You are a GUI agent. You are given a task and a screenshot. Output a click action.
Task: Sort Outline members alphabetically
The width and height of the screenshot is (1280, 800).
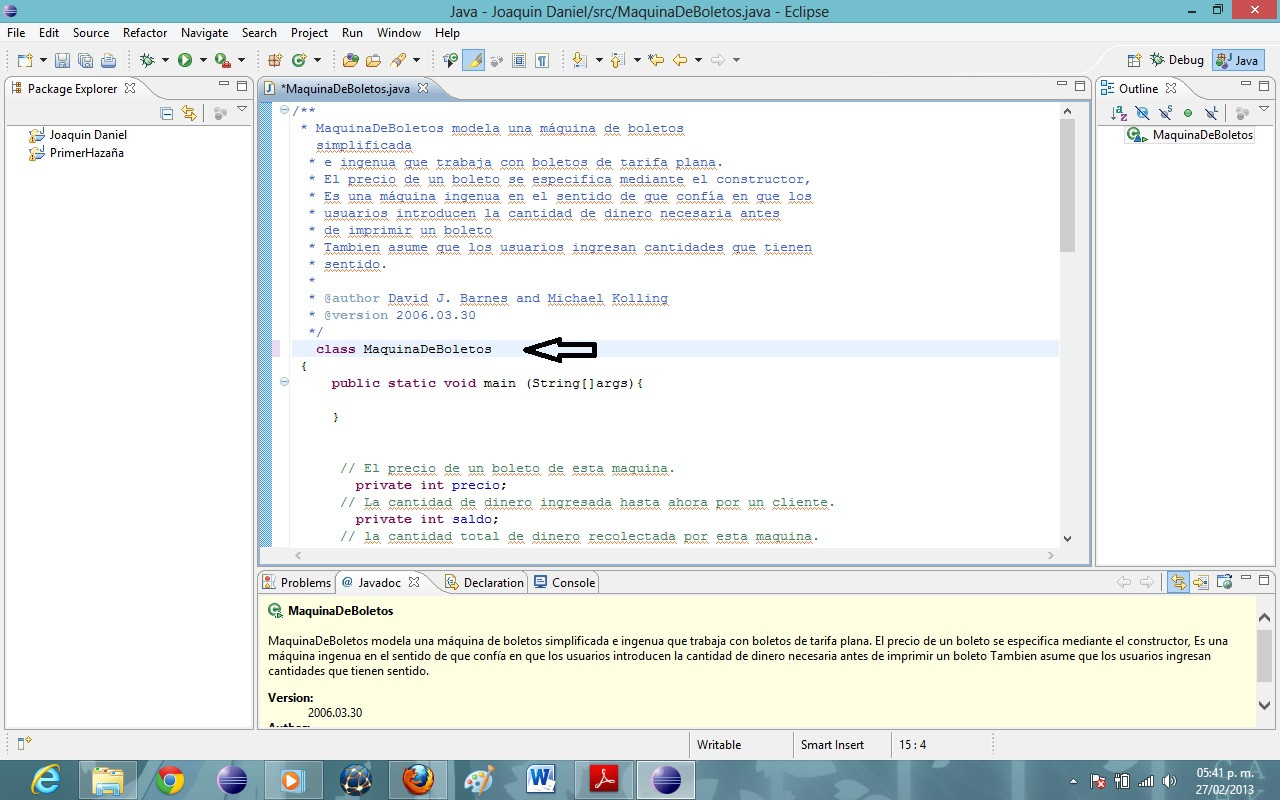click(1119, 113)
